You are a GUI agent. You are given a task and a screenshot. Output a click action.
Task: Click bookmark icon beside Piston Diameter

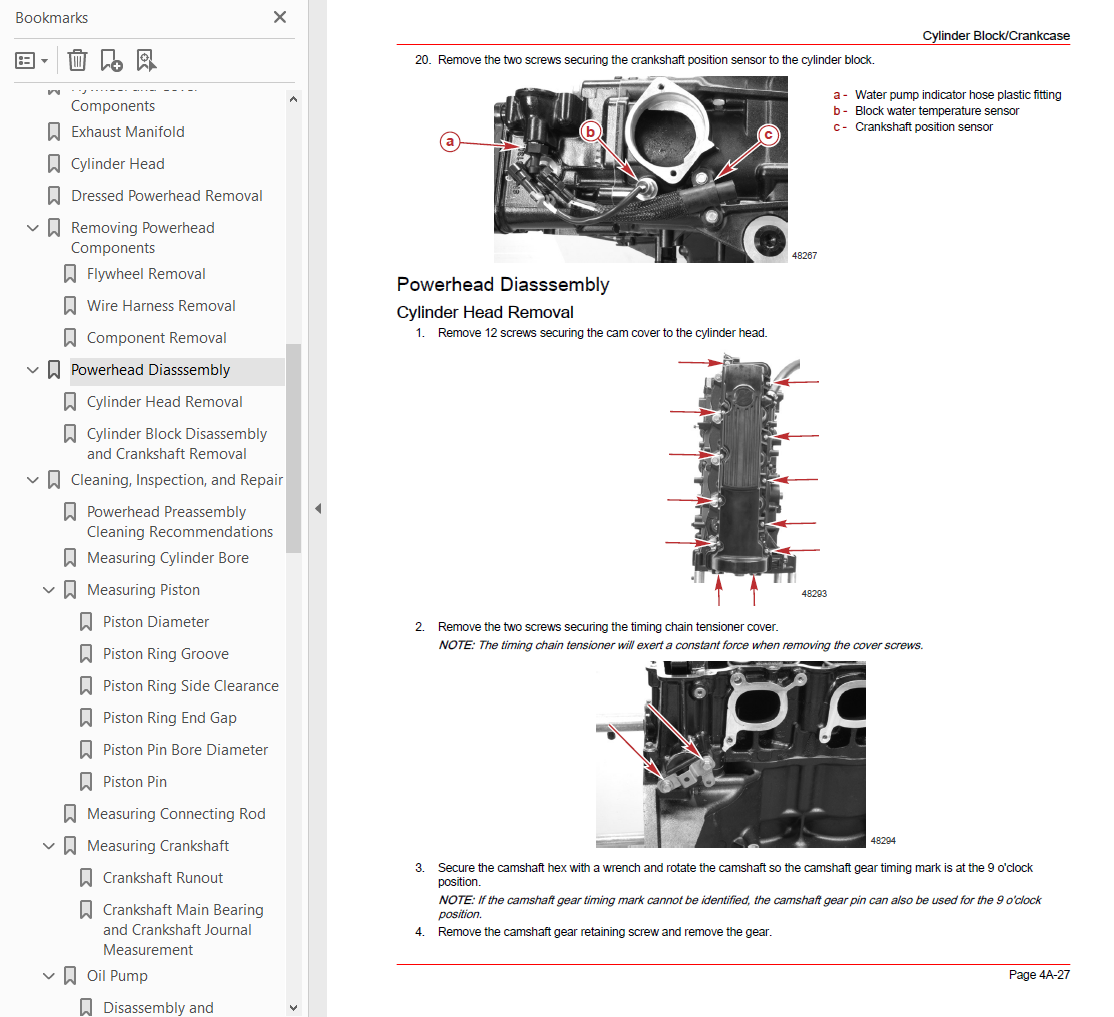tap(86, 622)
